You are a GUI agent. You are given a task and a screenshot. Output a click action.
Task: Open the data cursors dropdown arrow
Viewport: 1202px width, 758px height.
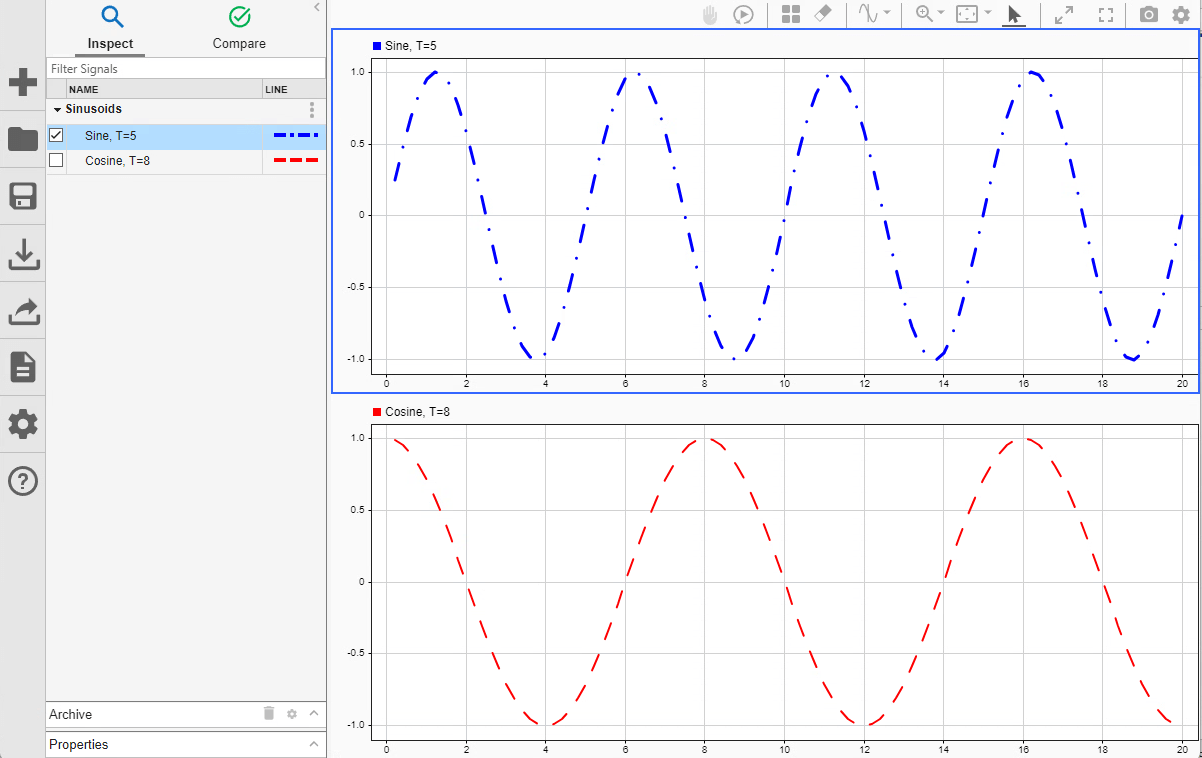(887, 13)
